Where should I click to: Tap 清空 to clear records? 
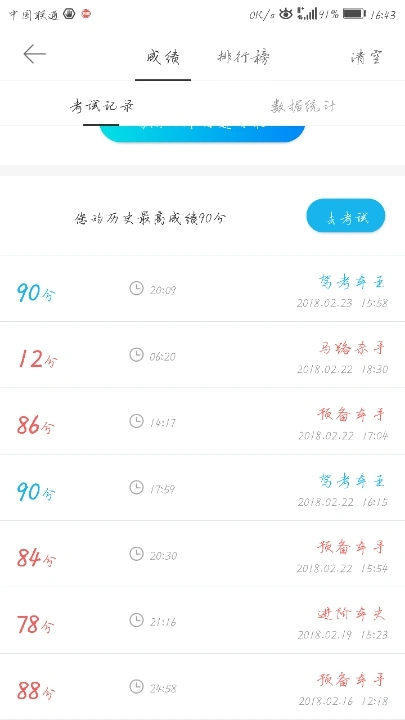click(366, 57)
